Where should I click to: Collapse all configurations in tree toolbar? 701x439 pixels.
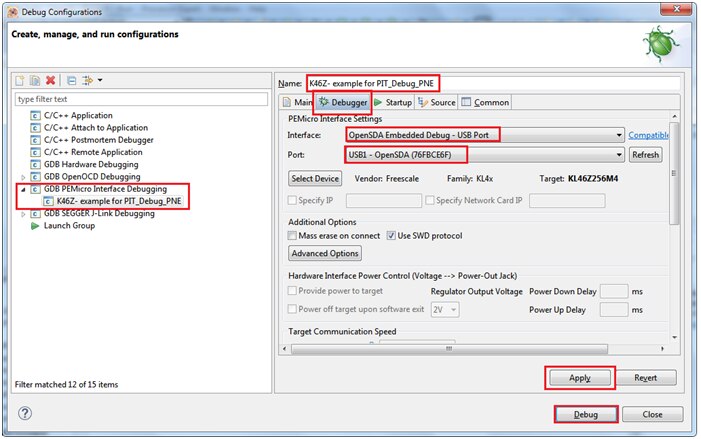pyautogui.click(x=71, y=80)
